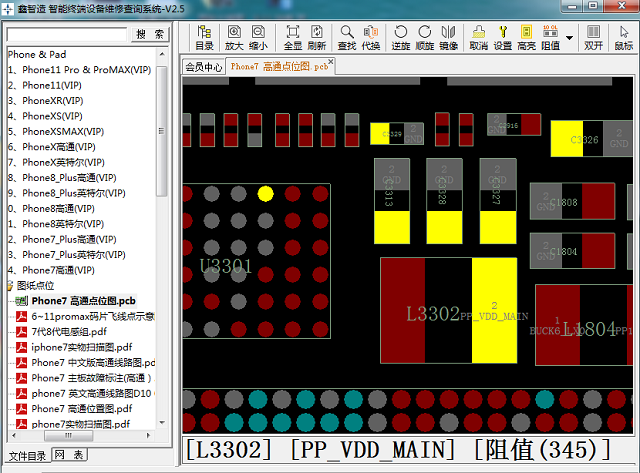
Task: Select Phone8高通(VIP) entry
Action: pos(51,209)
